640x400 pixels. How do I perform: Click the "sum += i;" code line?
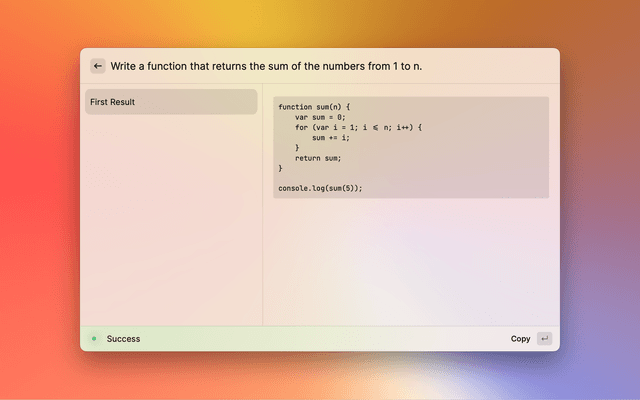tap(331, 138)
